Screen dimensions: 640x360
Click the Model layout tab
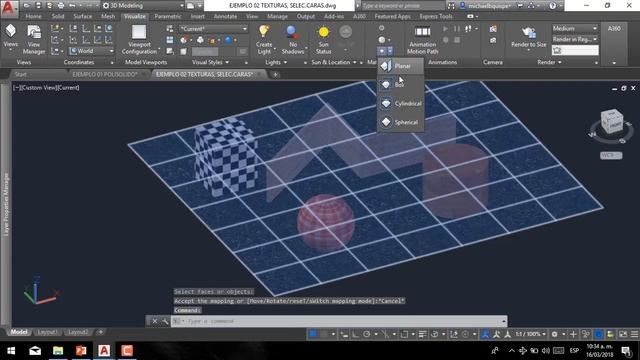(19, 332)
